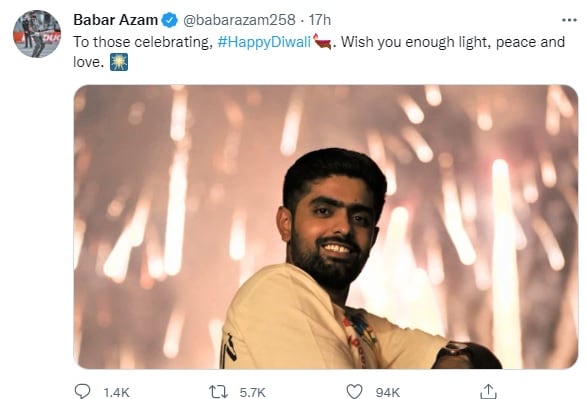
Task: Click the blue verified badge
Action: [170, 20]
